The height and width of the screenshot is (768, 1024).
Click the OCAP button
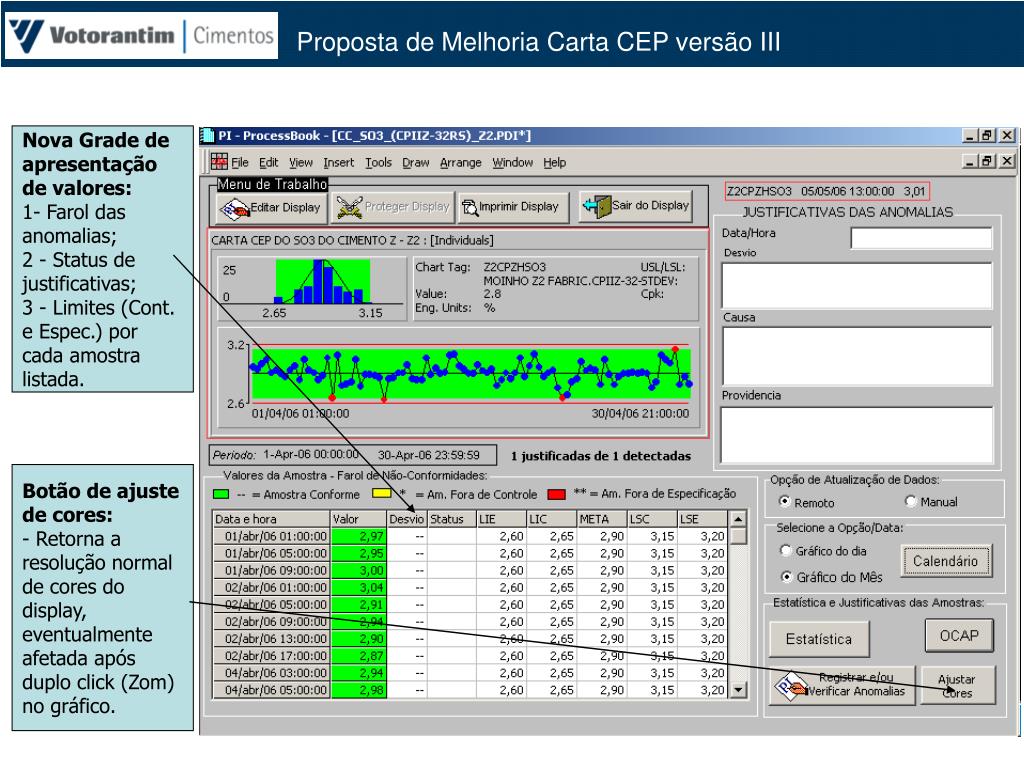pyautogui.click(x=959, y=635)
